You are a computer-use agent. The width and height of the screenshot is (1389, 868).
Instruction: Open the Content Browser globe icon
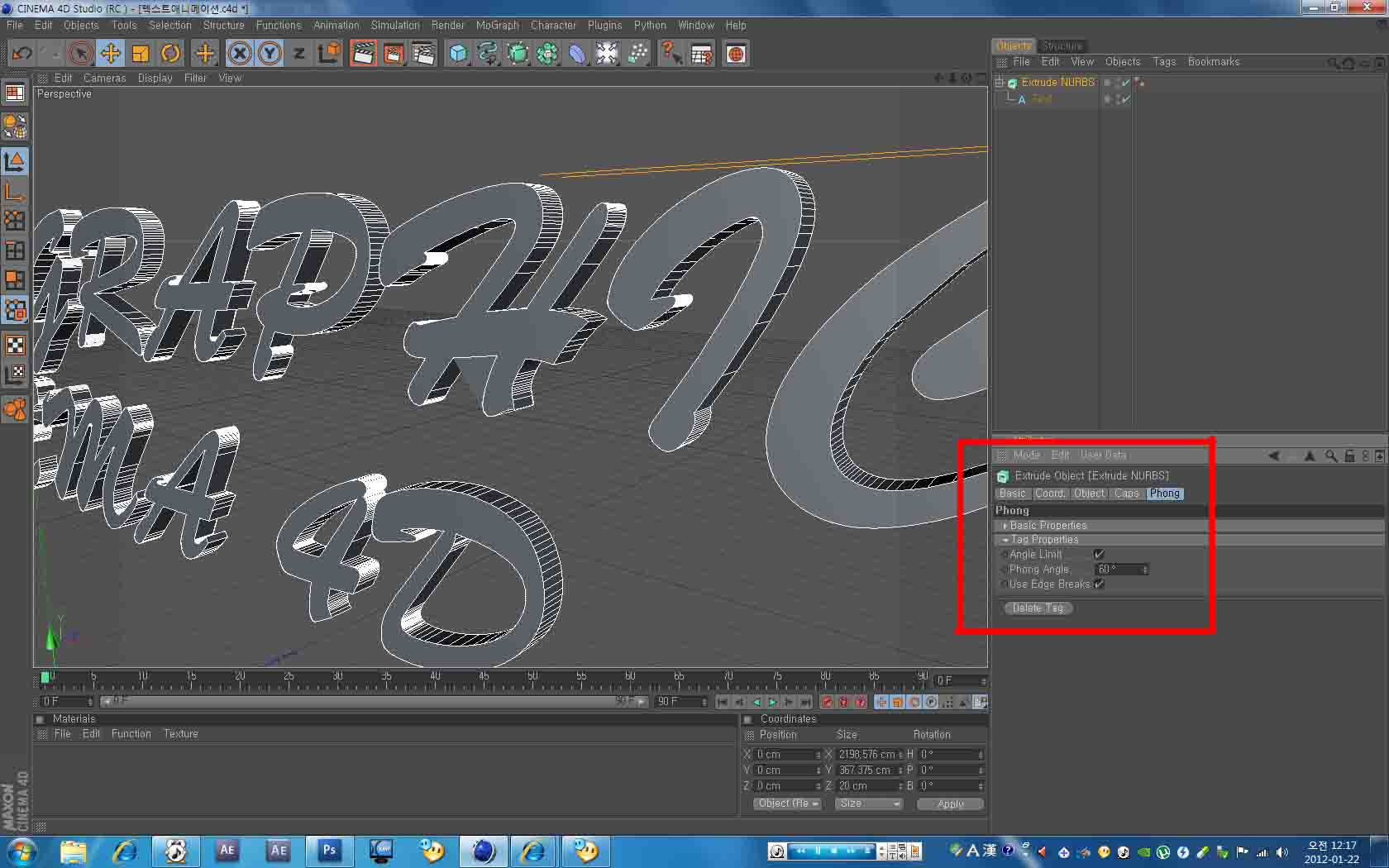[736, 54]
